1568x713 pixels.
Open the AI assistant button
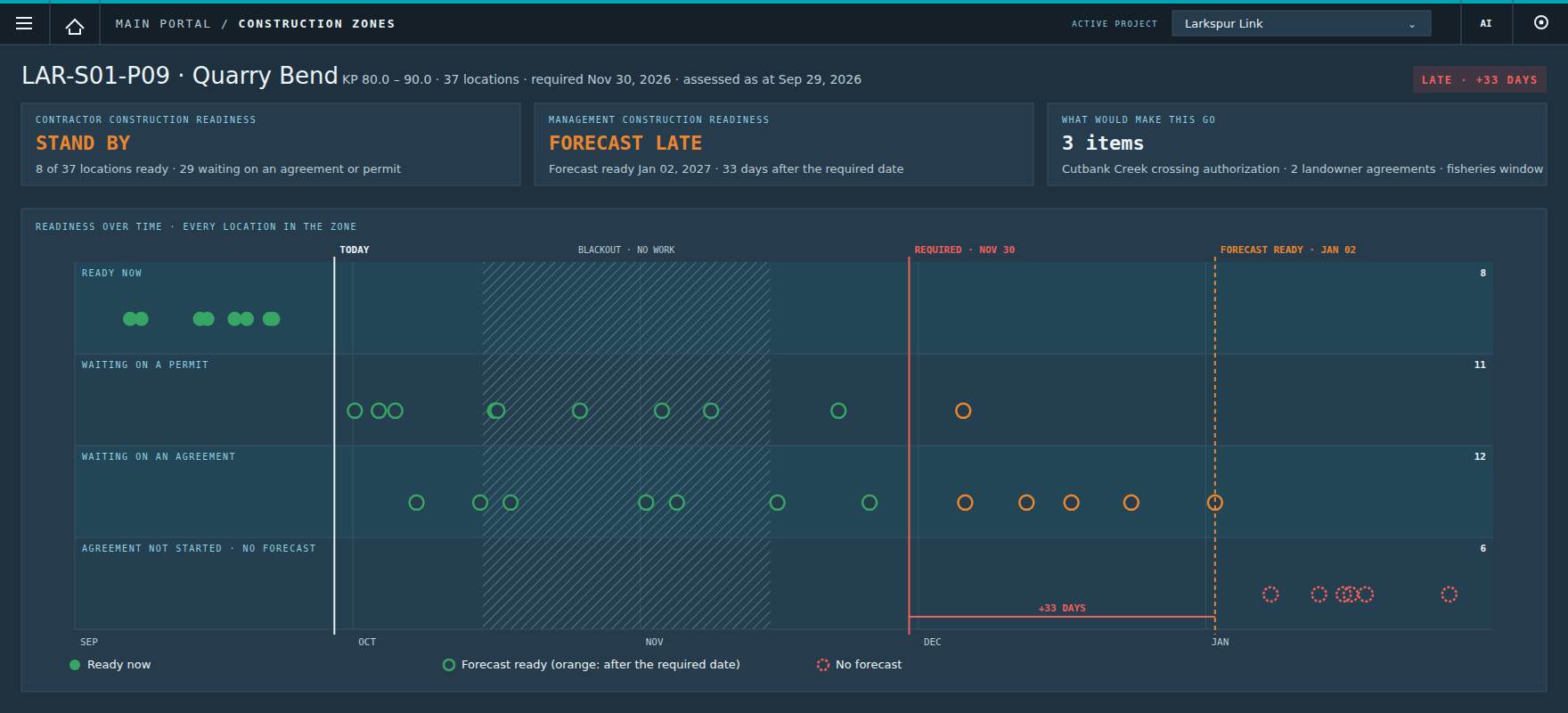click(1486, 24)
